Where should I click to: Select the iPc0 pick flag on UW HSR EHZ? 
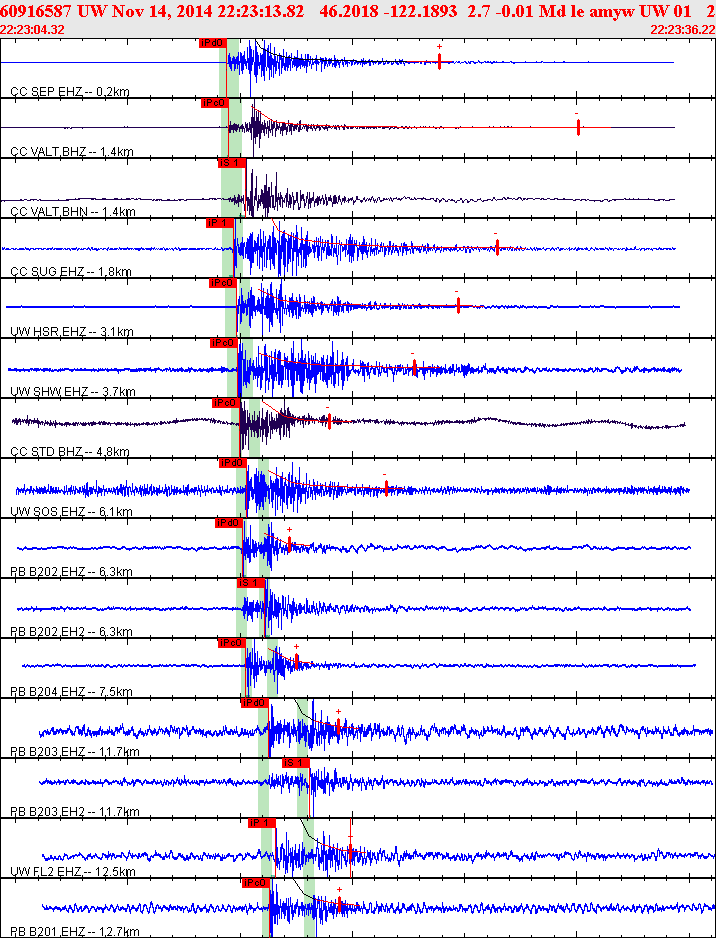pos(223,282)
